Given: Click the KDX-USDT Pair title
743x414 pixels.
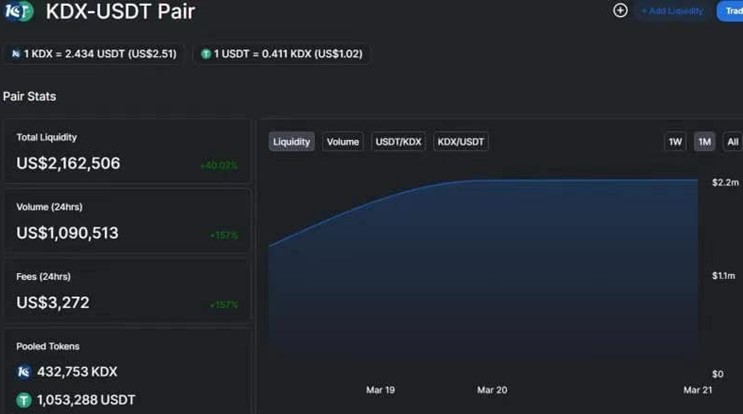Looking at the screenshot, I should coord(120,11).
